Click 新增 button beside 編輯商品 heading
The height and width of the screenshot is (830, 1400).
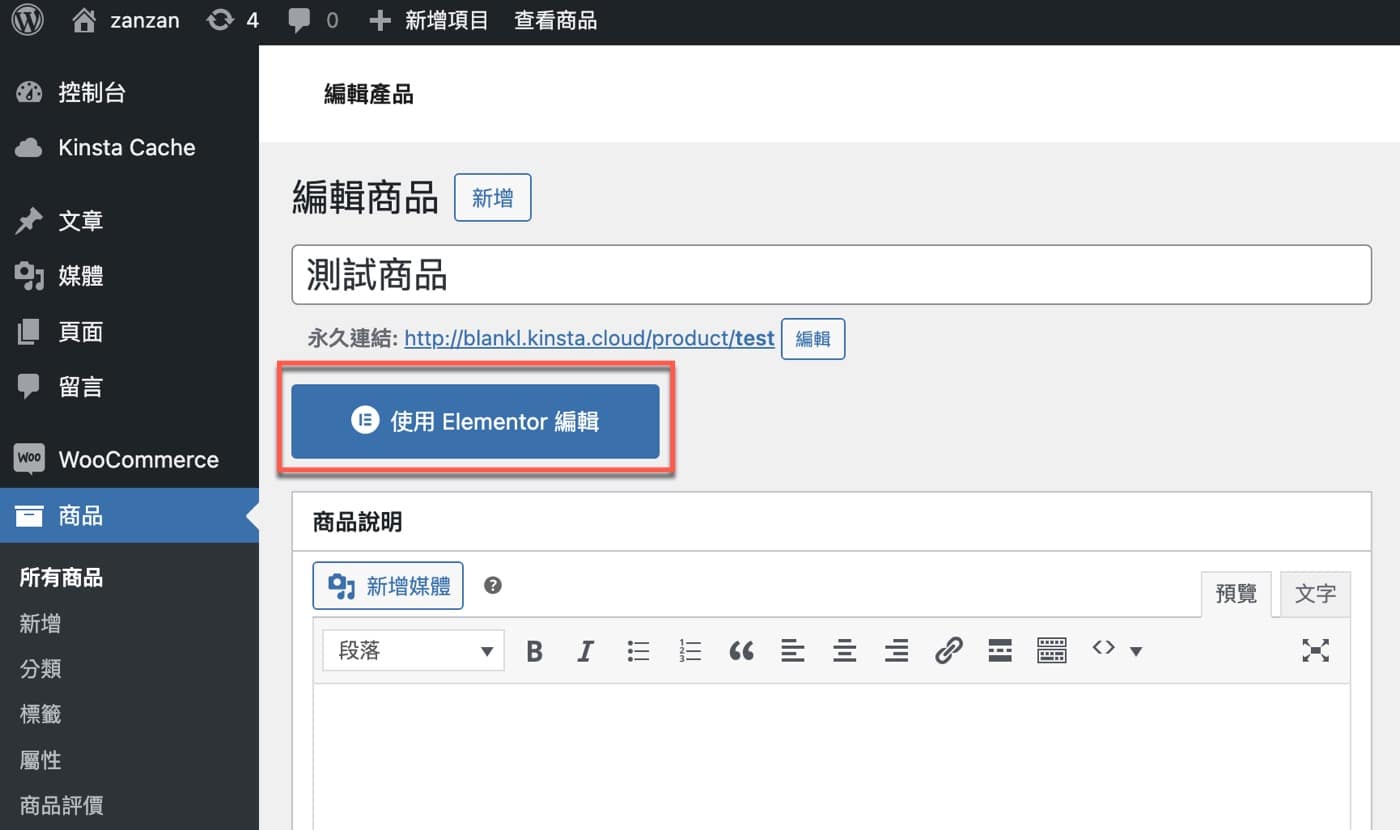(x=492, y=198)
